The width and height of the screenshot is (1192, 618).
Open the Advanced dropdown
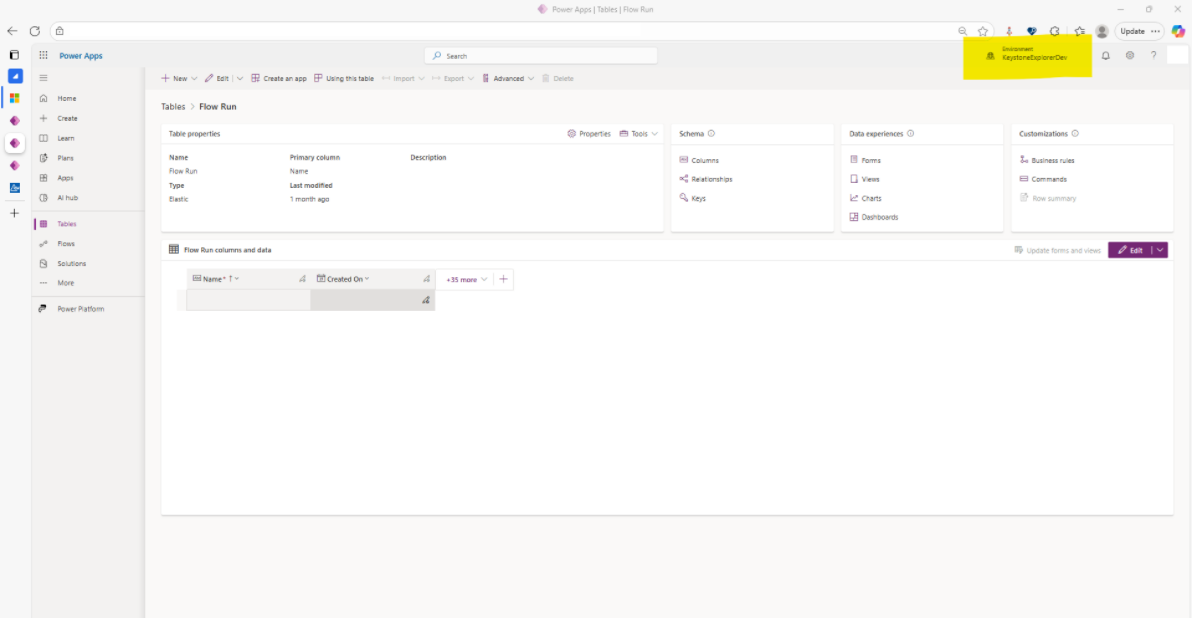508,78
